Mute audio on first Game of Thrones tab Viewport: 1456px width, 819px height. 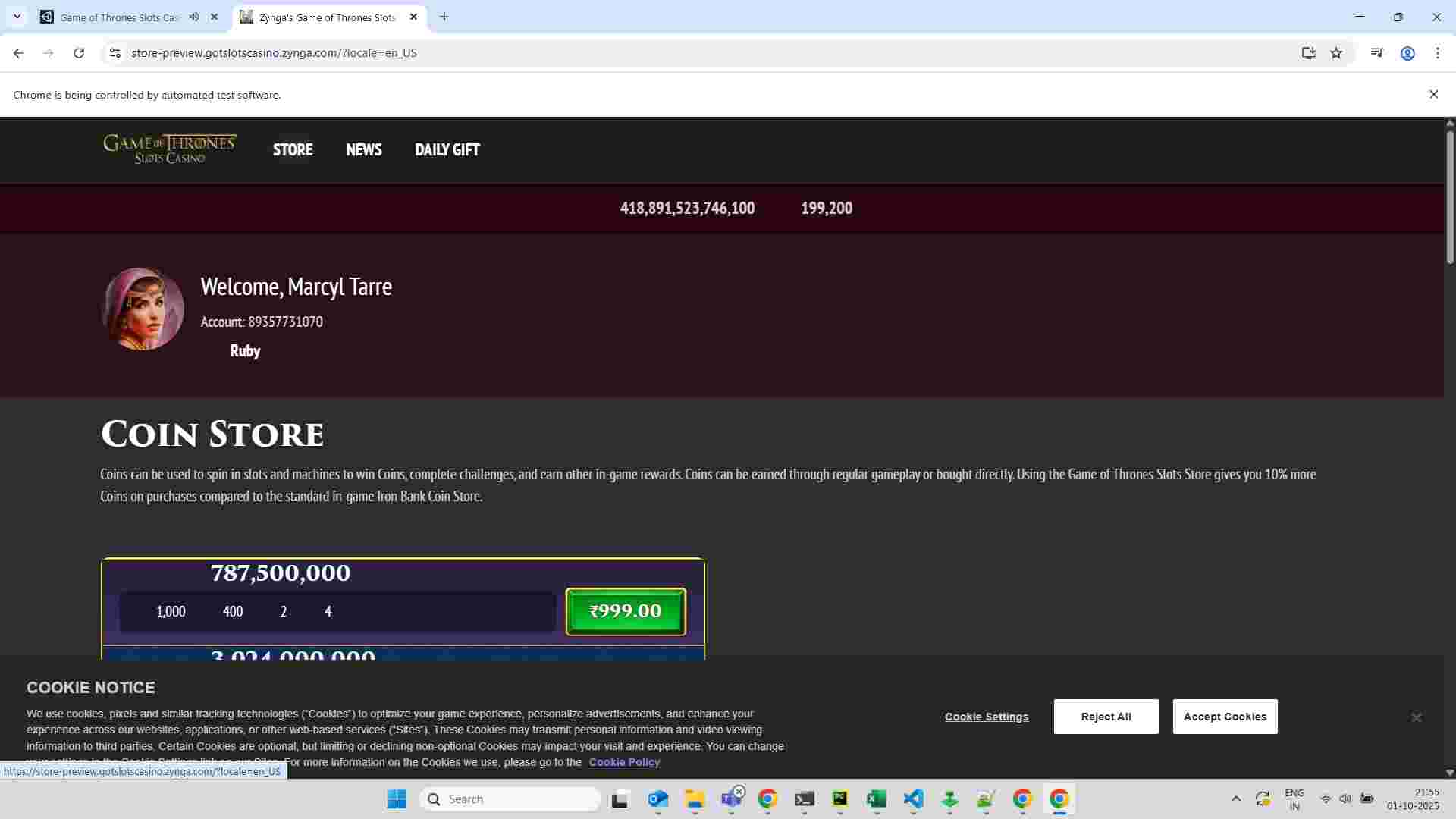tap(194, 17)
